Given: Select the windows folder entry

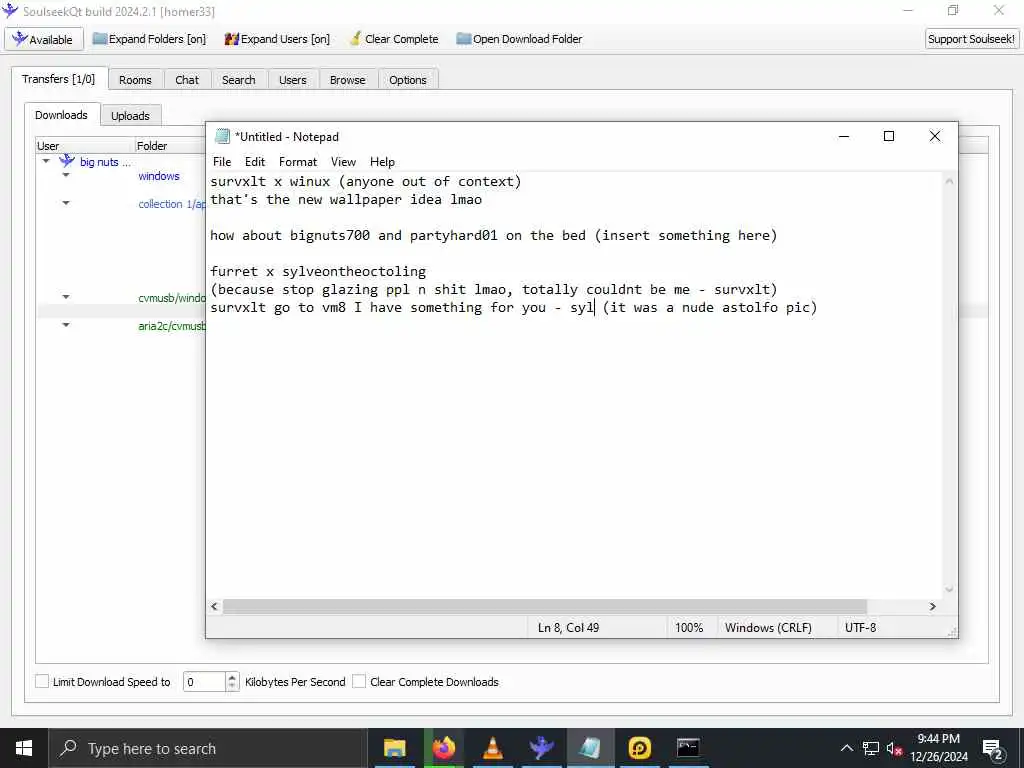Looking at the screenshot, I should [159, 176].
